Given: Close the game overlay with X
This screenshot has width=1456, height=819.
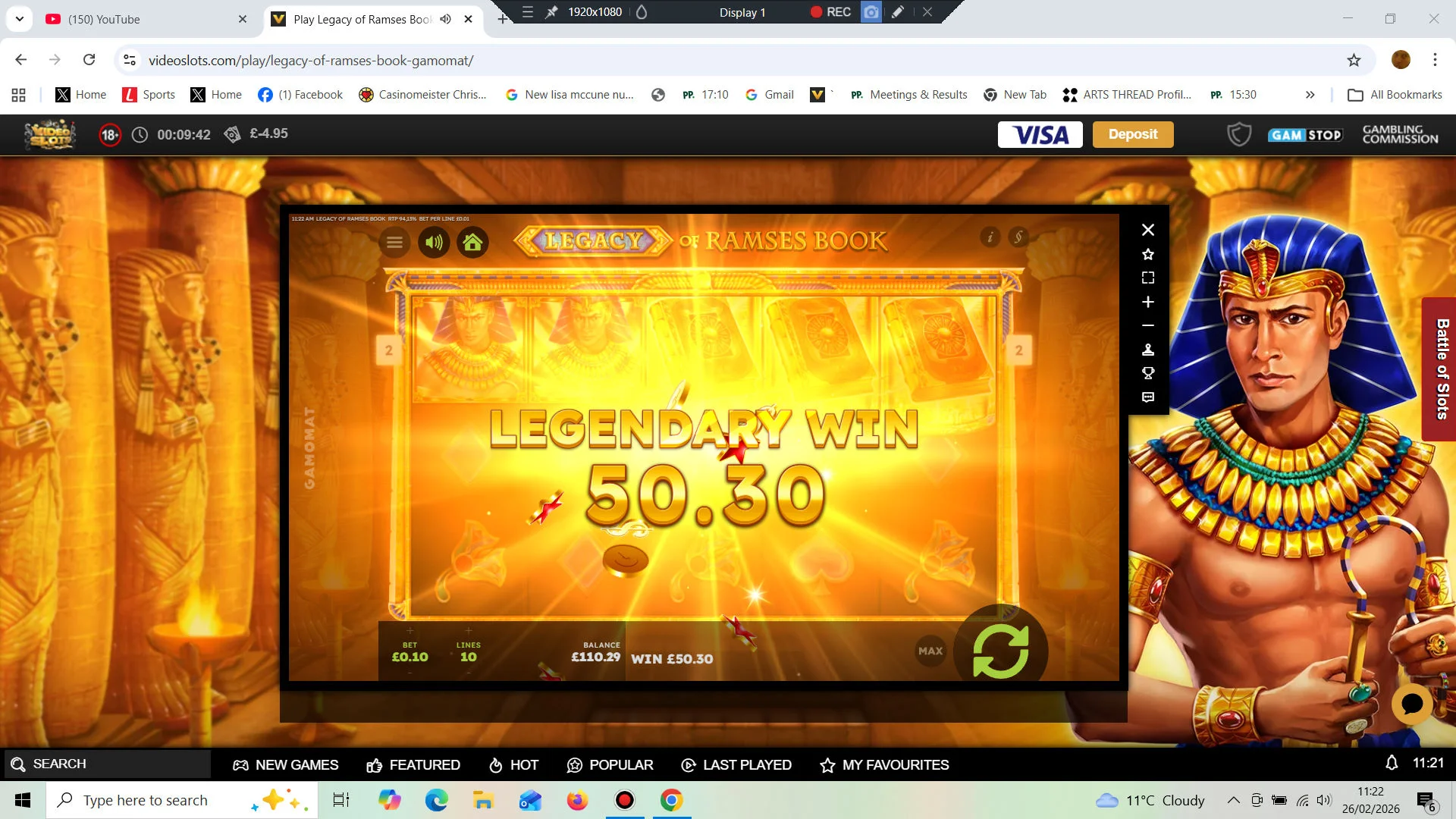Looking at the screenshot, I should 1148,230.
